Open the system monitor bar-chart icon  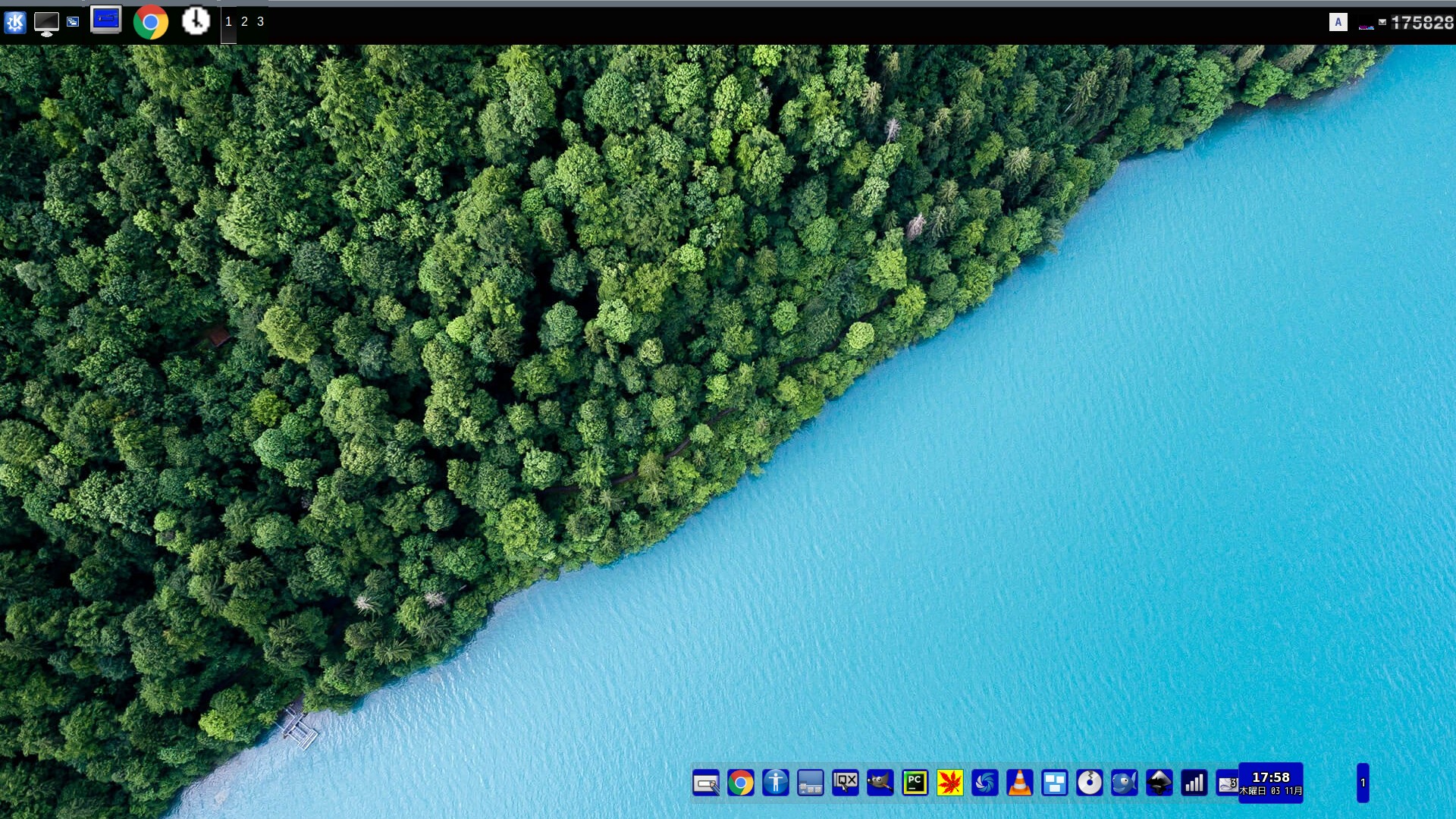[x=1194, y=783]
